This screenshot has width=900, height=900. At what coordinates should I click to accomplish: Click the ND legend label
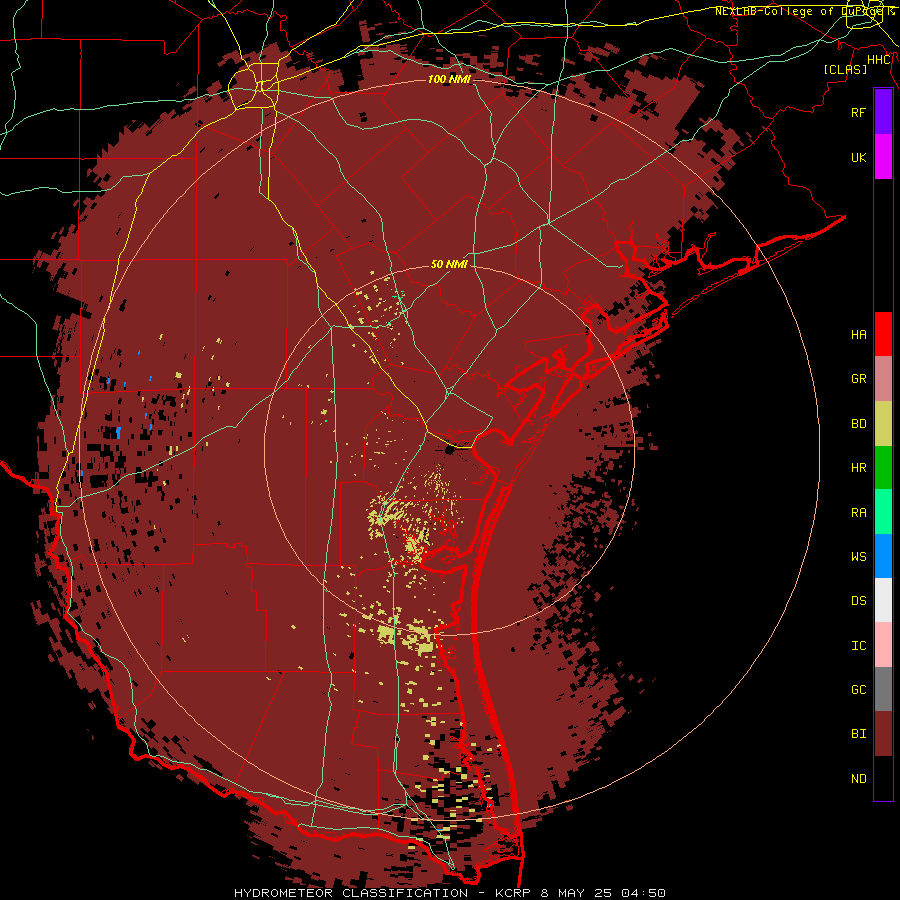click(x=858, y=779)
